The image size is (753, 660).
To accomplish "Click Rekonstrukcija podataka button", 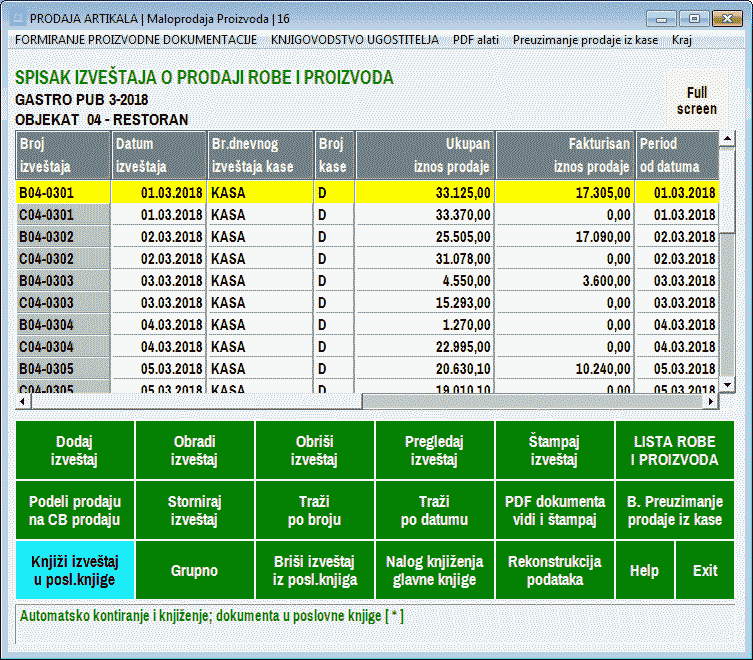I will pos(554,570).
